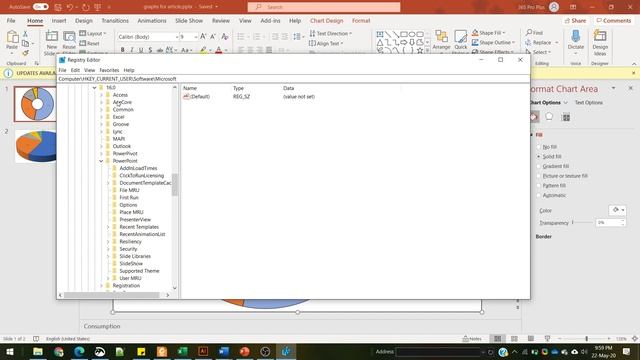Toggle Bold formatting in PowerPoint
The width and height of the screenshot is (640, 360).
point(122,50)
